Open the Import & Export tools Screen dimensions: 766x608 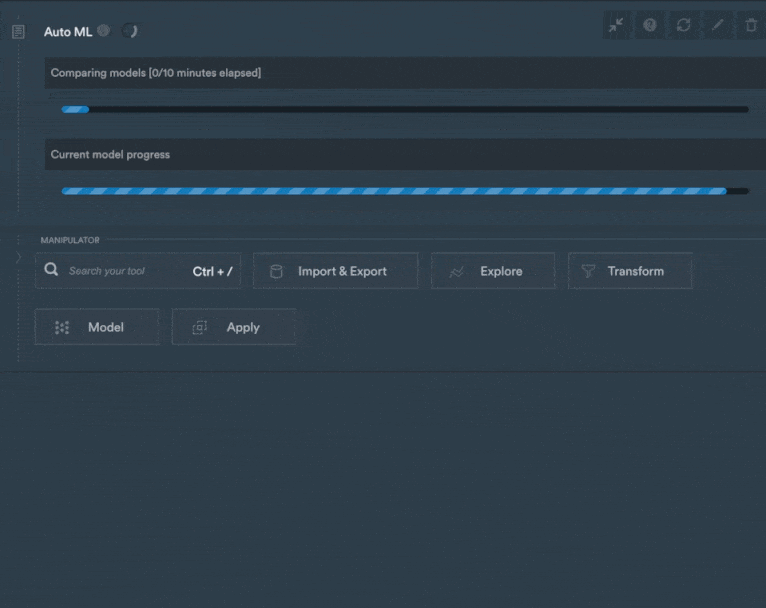[x=336, y=271]
